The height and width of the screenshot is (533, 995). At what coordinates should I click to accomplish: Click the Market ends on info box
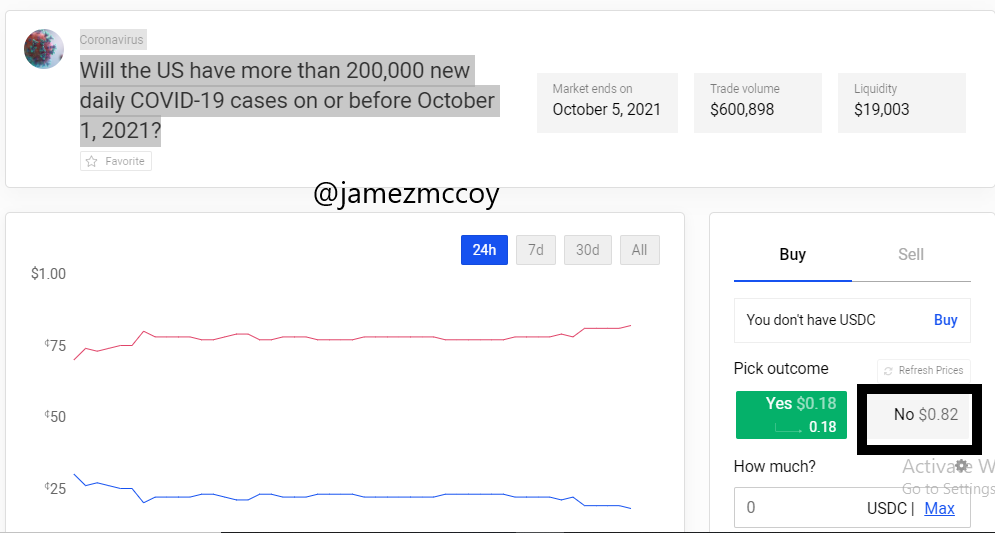coord(607,103)
